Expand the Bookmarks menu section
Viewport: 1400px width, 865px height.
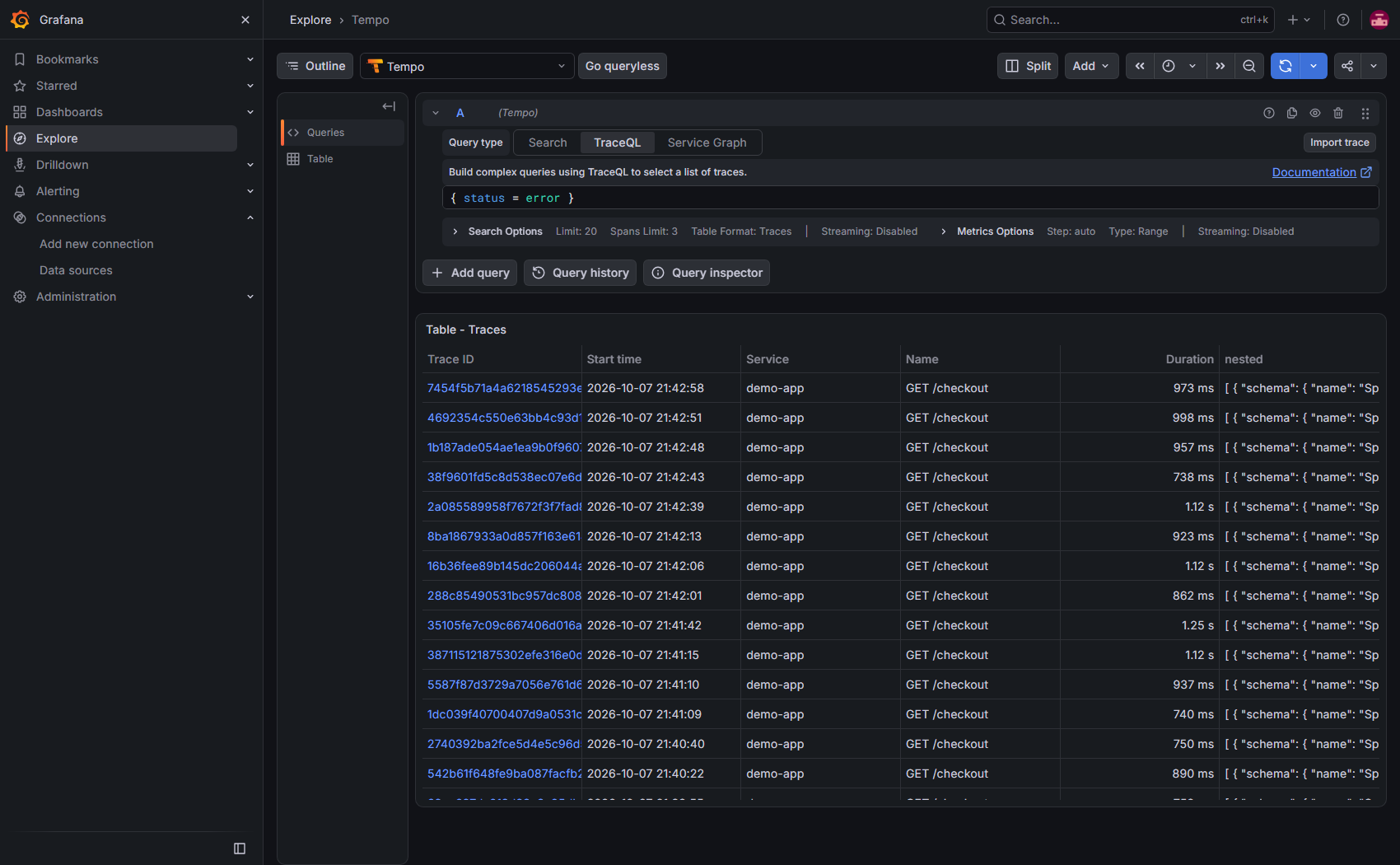point(250,59)
